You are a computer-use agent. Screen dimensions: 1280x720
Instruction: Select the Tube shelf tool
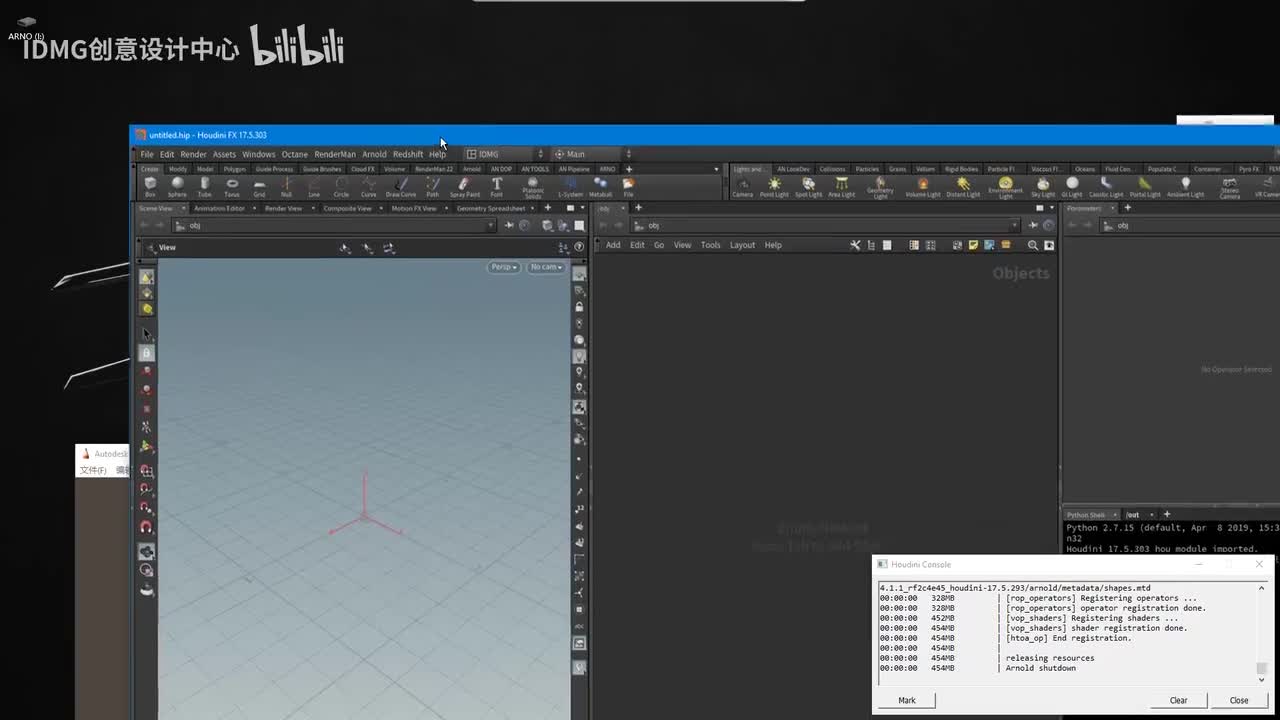pyautogui.click(x=204, y=186)
